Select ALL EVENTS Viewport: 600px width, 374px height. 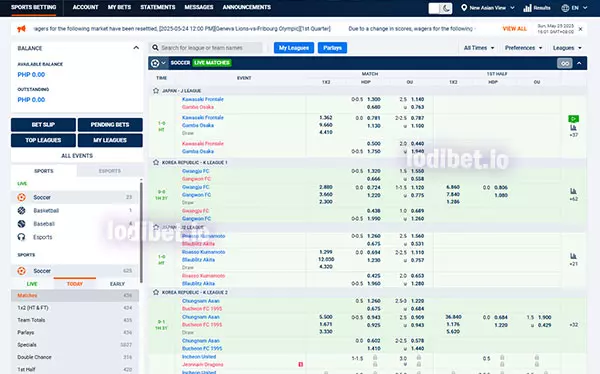click(x=77, y=156)
